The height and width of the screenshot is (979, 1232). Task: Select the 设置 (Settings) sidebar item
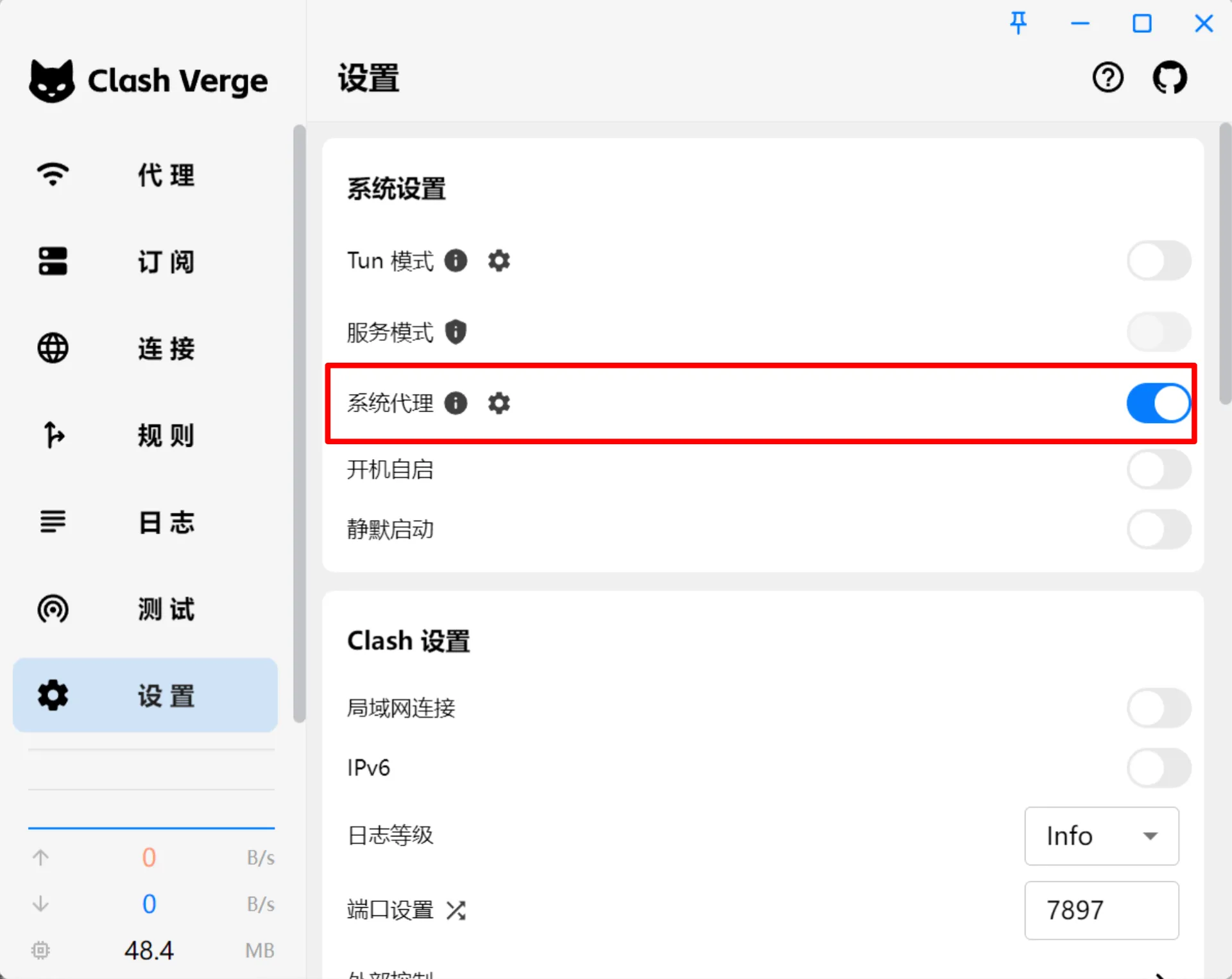click(x=145, y=695)
